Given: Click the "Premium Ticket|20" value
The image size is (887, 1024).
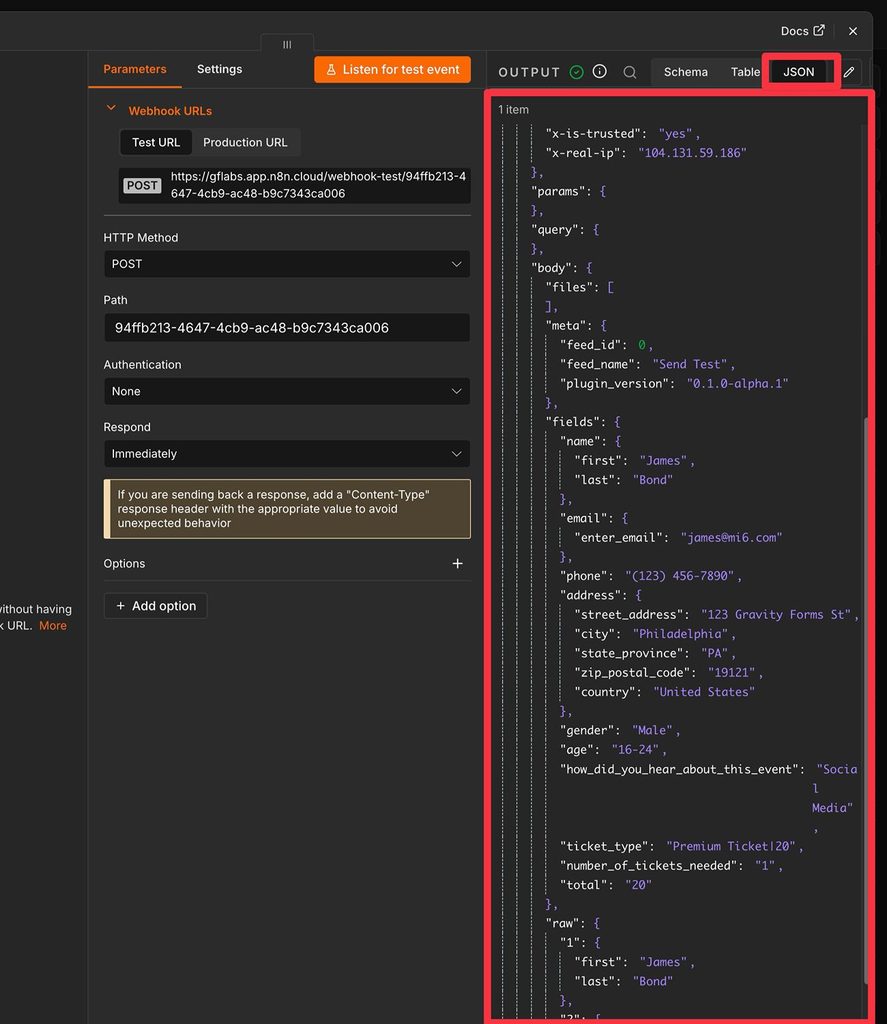Looking at the screenshot, I should coord(731,846).
